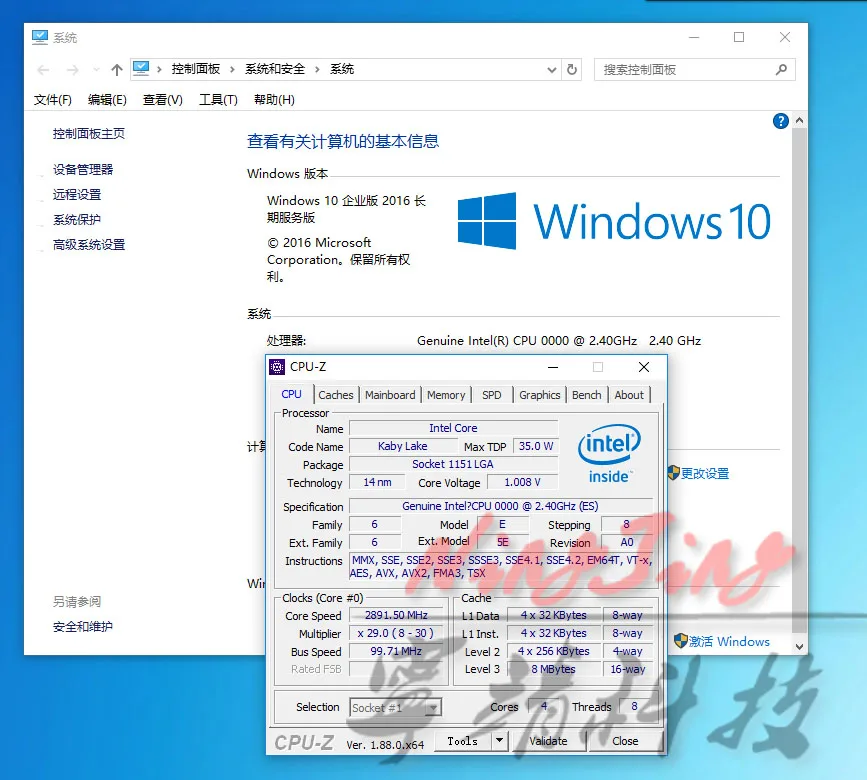Viewport: 867px width, 780px height.
Task: Click the Intel inside logo in CPU-Z
Action: [x=609, y=453]
